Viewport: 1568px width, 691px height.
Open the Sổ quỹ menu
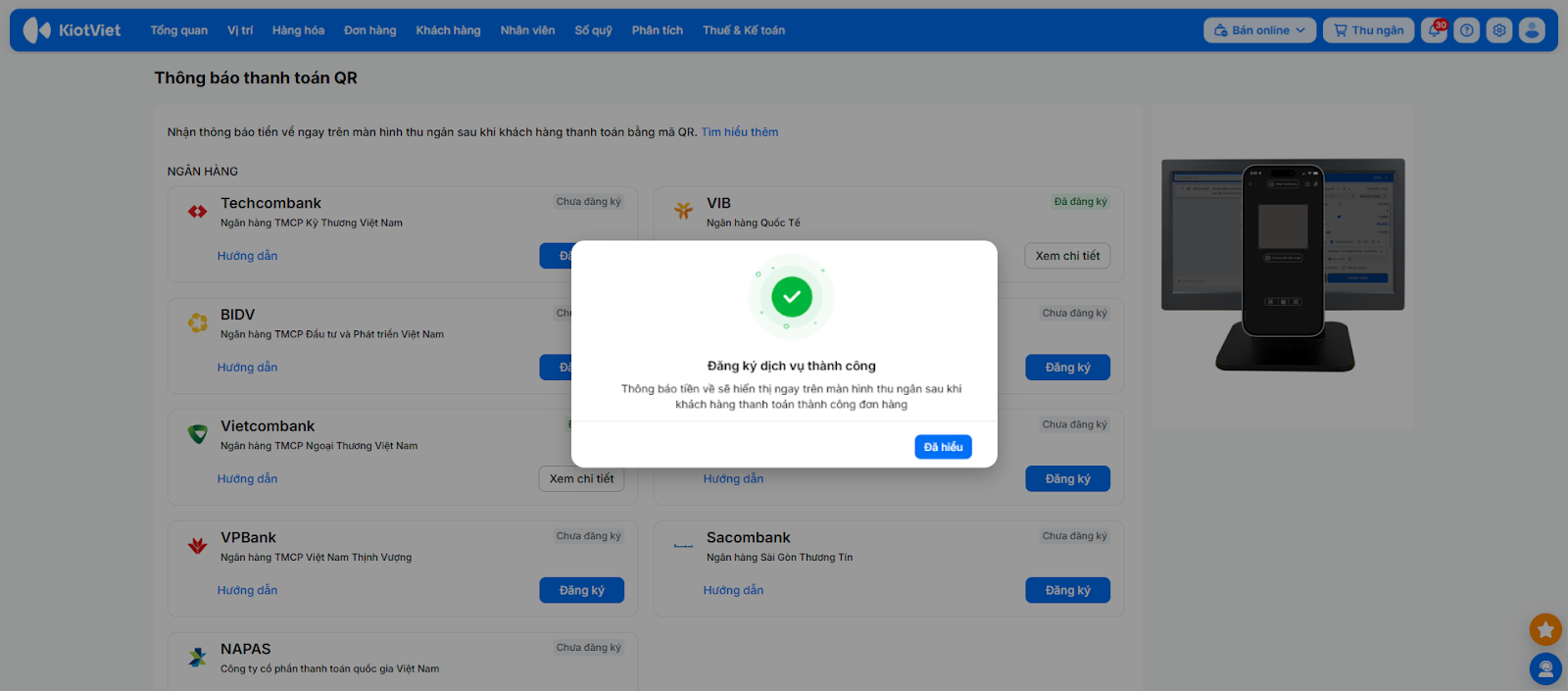(594, 30)
